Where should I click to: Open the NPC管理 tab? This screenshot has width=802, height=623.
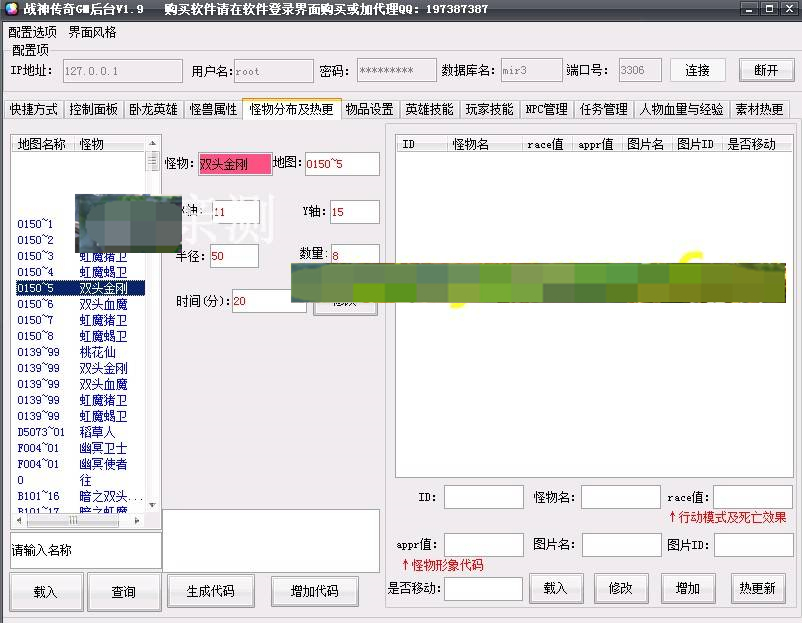click(547, 109)
